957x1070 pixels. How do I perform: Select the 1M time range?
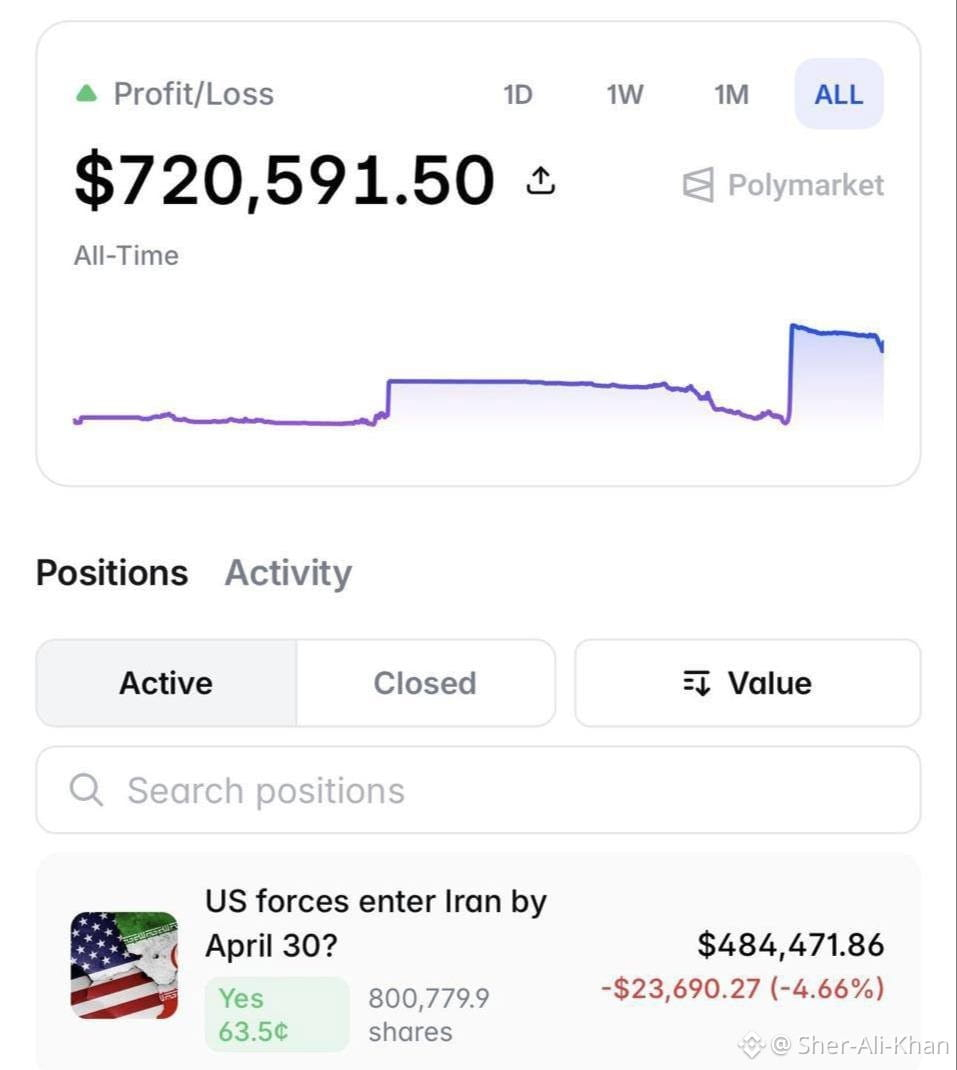(731, 94)
